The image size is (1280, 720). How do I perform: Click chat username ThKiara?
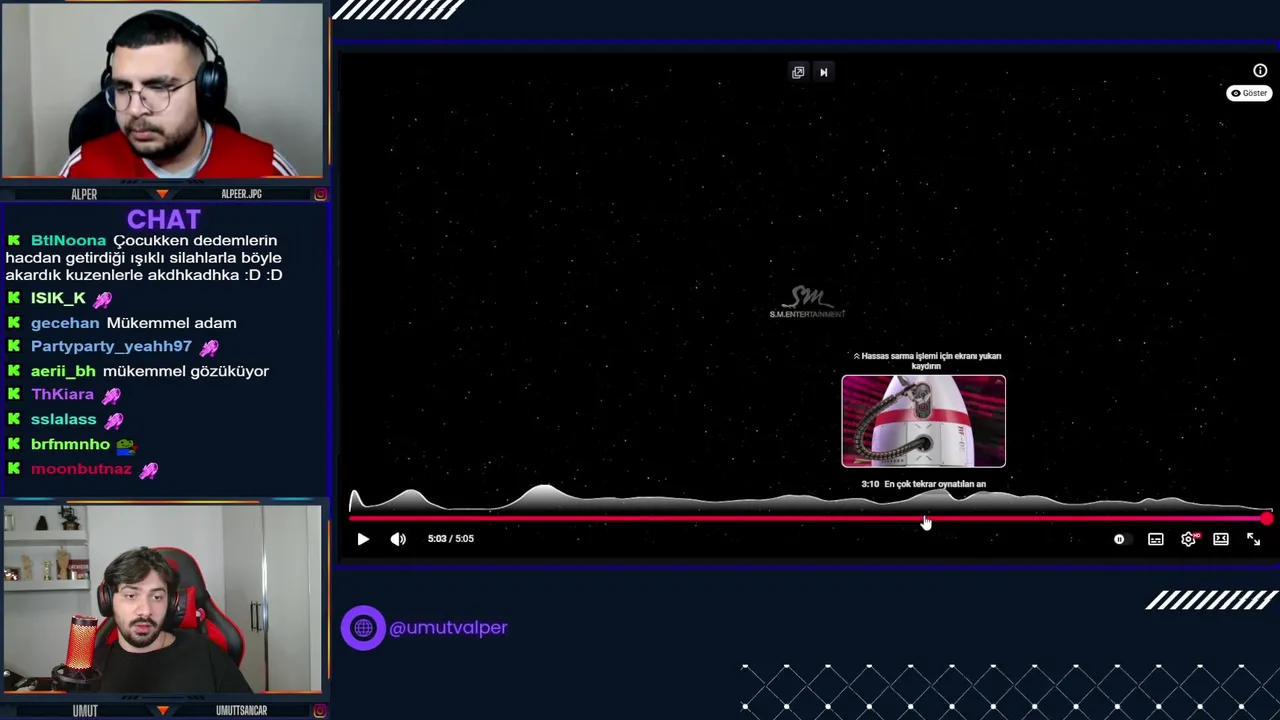point(62,395)
